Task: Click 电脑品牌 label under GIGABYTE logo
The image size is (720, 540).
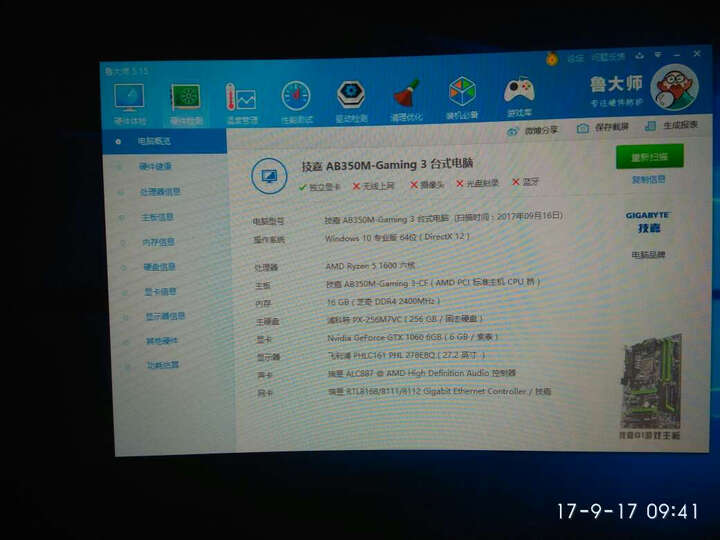Action: [x=648, y=254]
